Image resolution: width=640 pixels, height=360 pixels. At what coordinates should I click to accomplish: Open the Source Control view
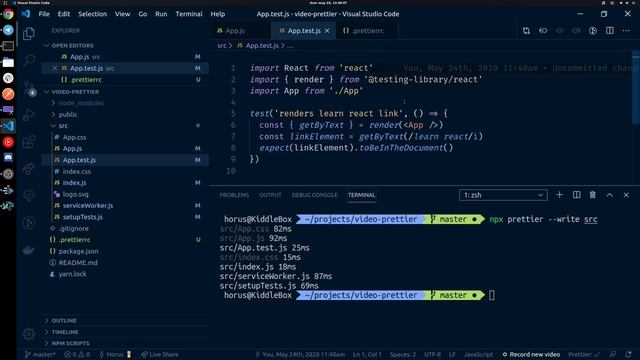[29, 88]
